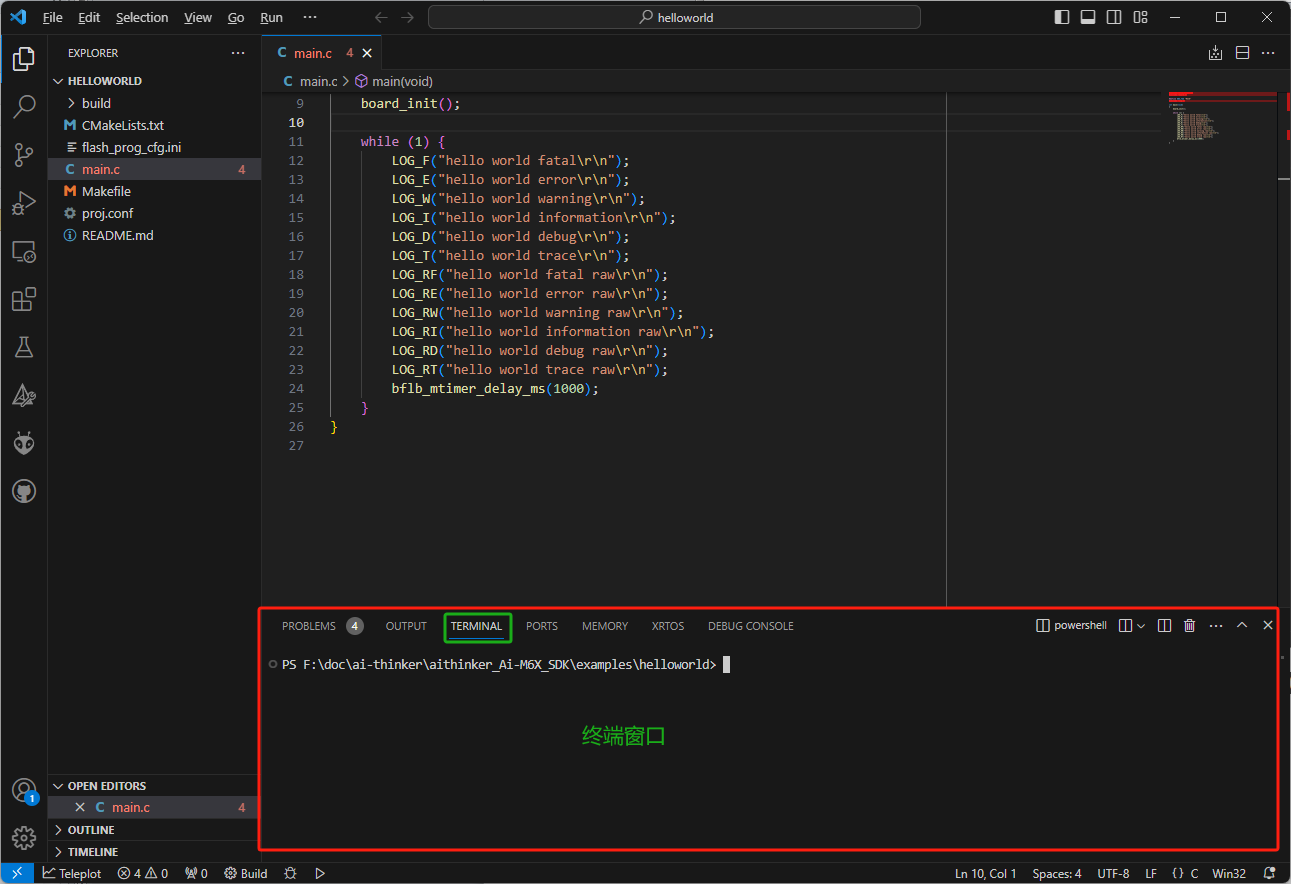
Task: Click the run play icon in status bar
Action: [x=320, y=873]
